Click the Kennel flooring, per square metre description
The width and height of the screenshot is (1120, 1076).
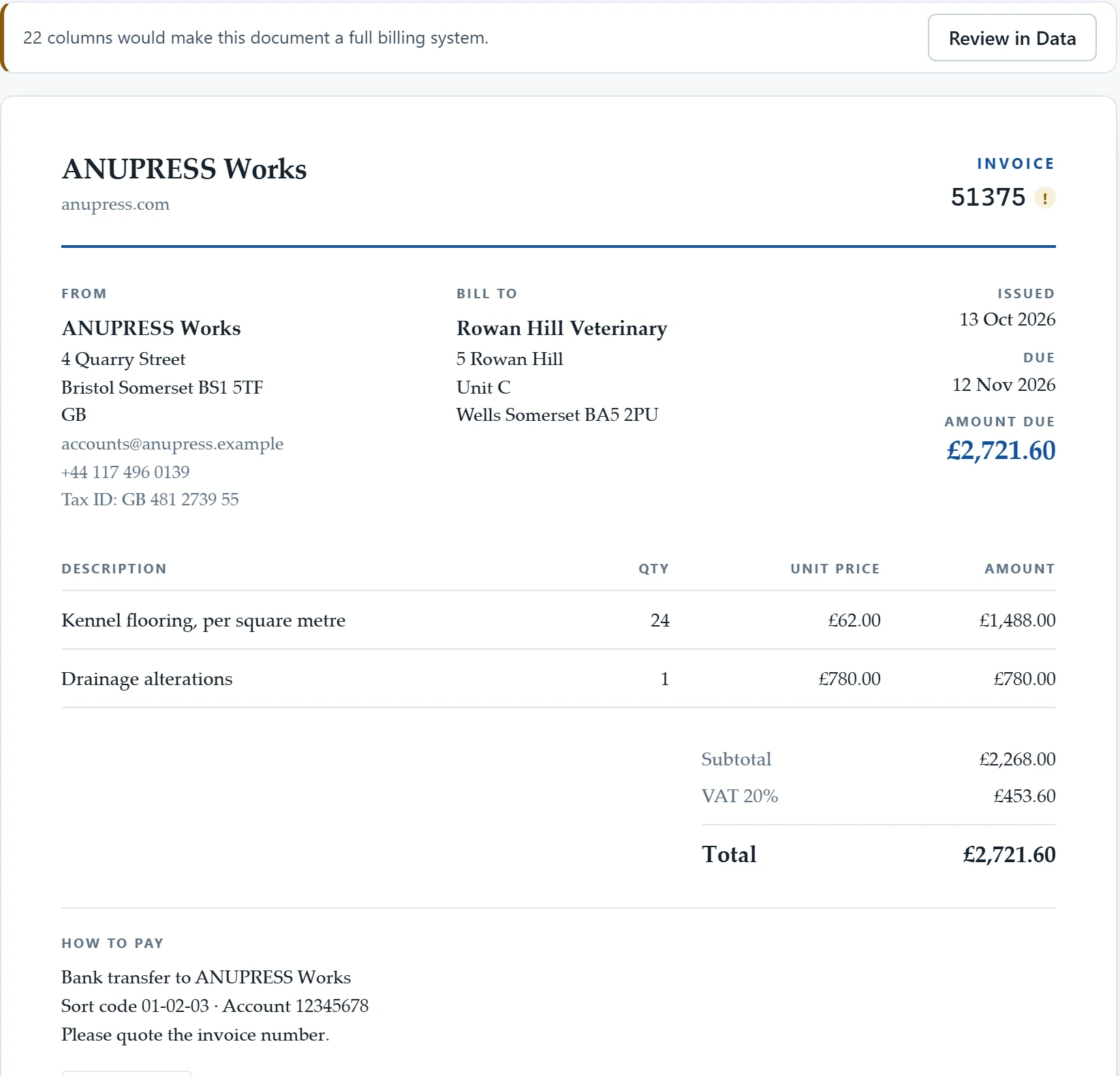[203, 620]
